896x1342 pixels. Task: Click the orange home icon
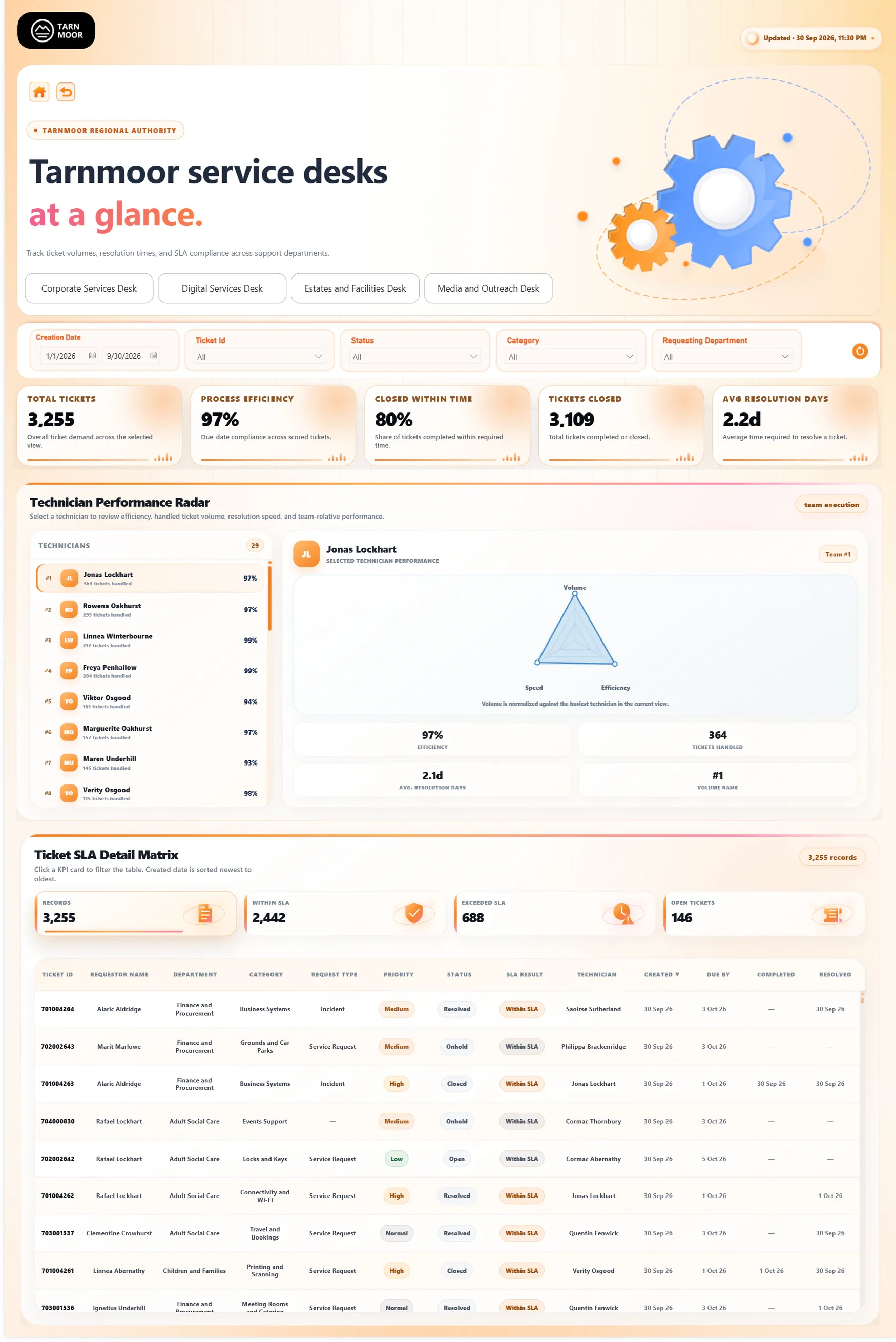39,92
